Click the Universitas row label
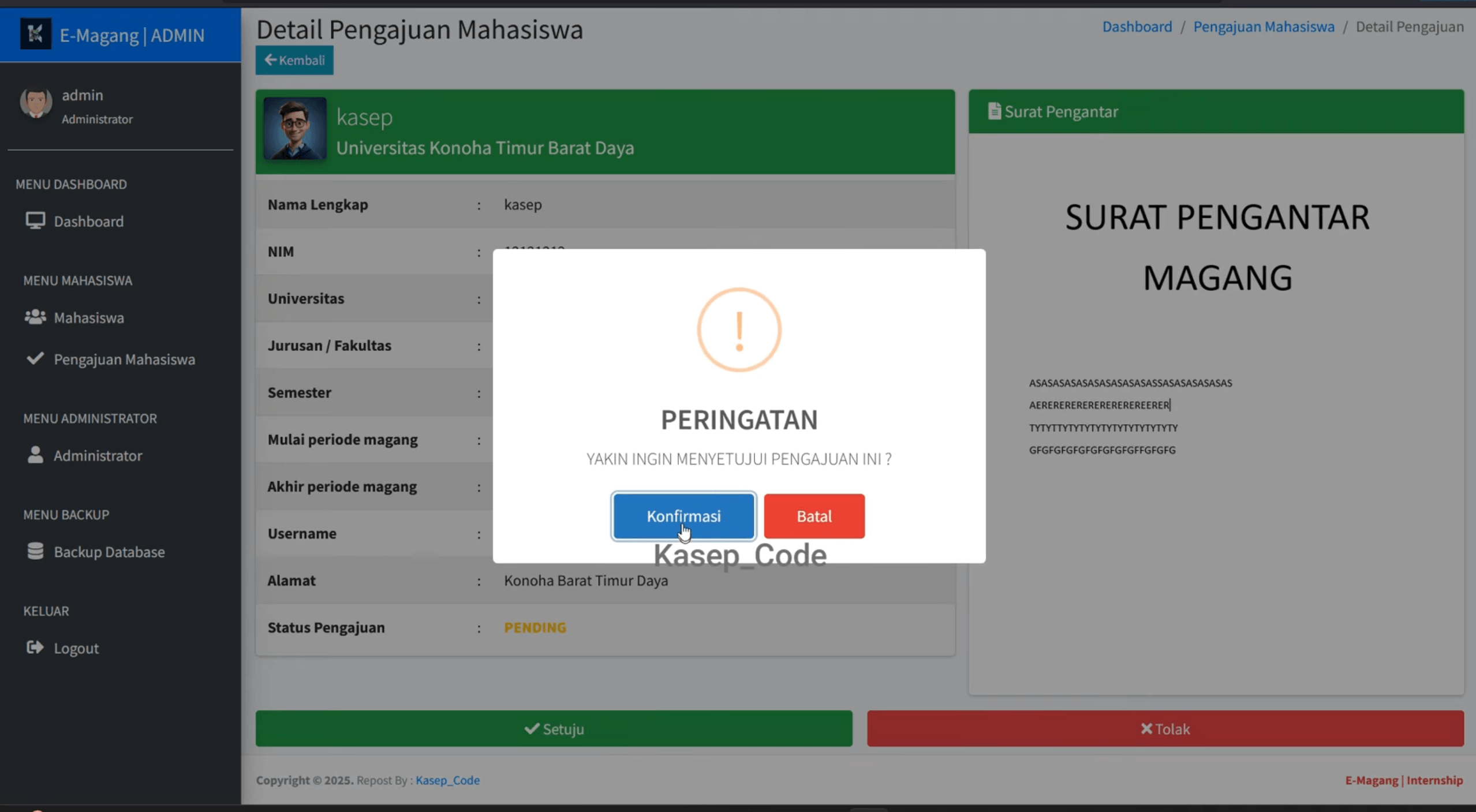The width and height of the screenshot is (1476, 812). pyautogui.click(x=306, y=298)
